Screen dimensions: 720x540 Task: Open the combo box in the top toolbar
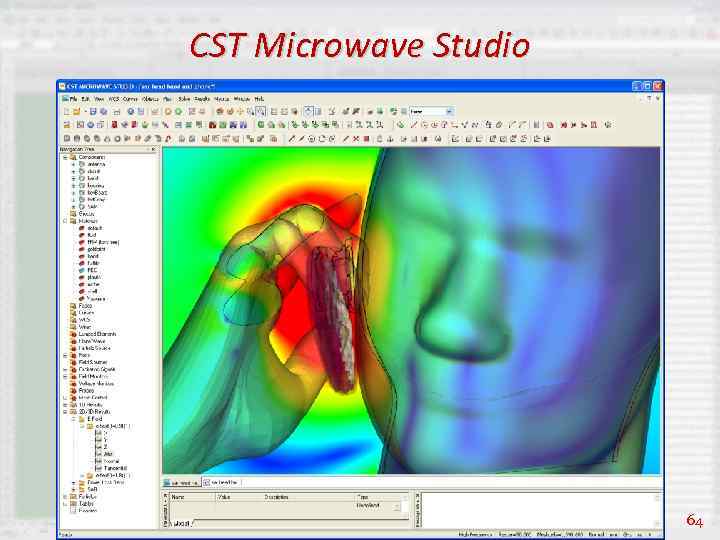pyautogui.click(x=432, y=112)
